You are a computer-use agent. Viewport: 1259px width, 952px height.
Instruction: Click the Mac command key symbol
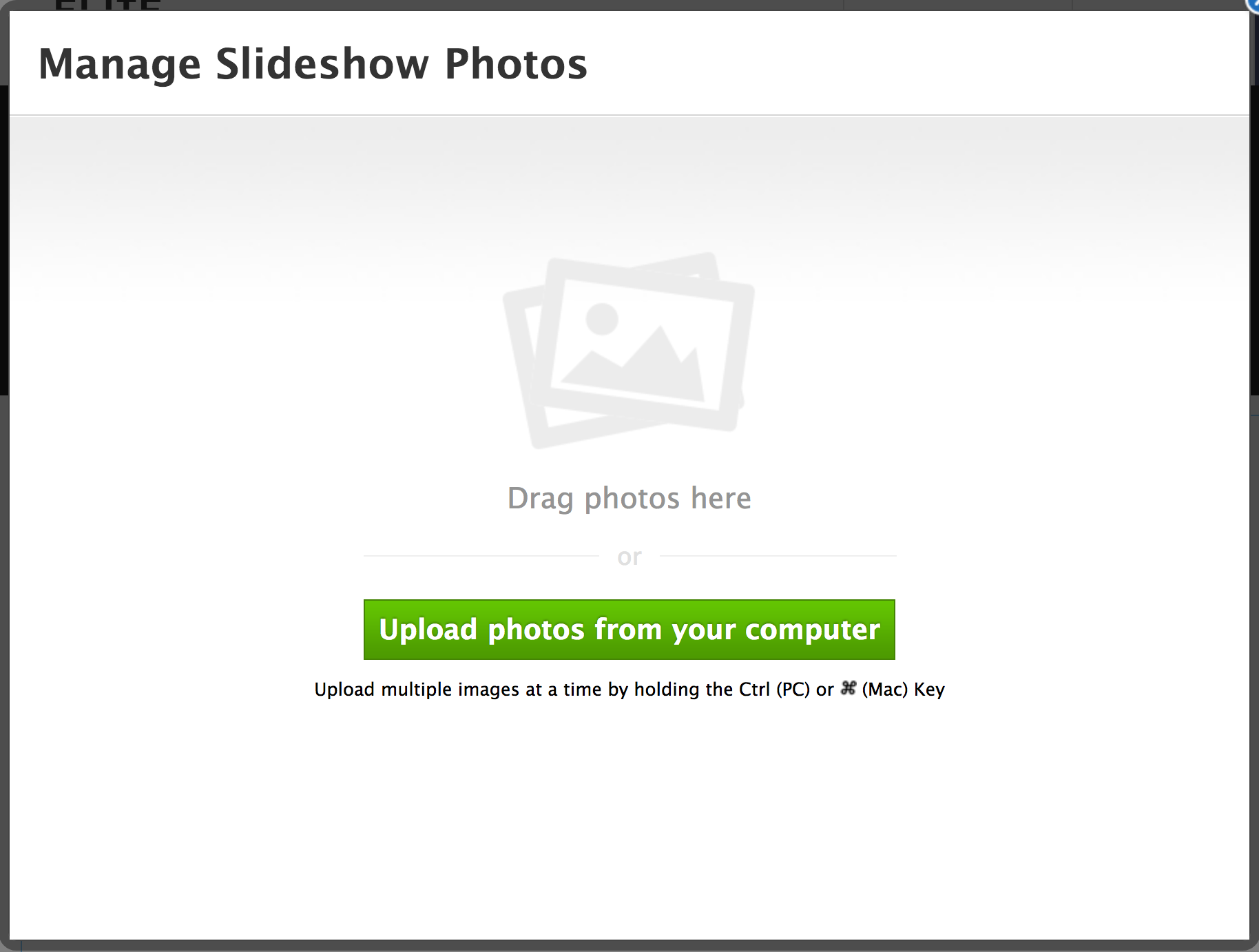pos(848,688)
